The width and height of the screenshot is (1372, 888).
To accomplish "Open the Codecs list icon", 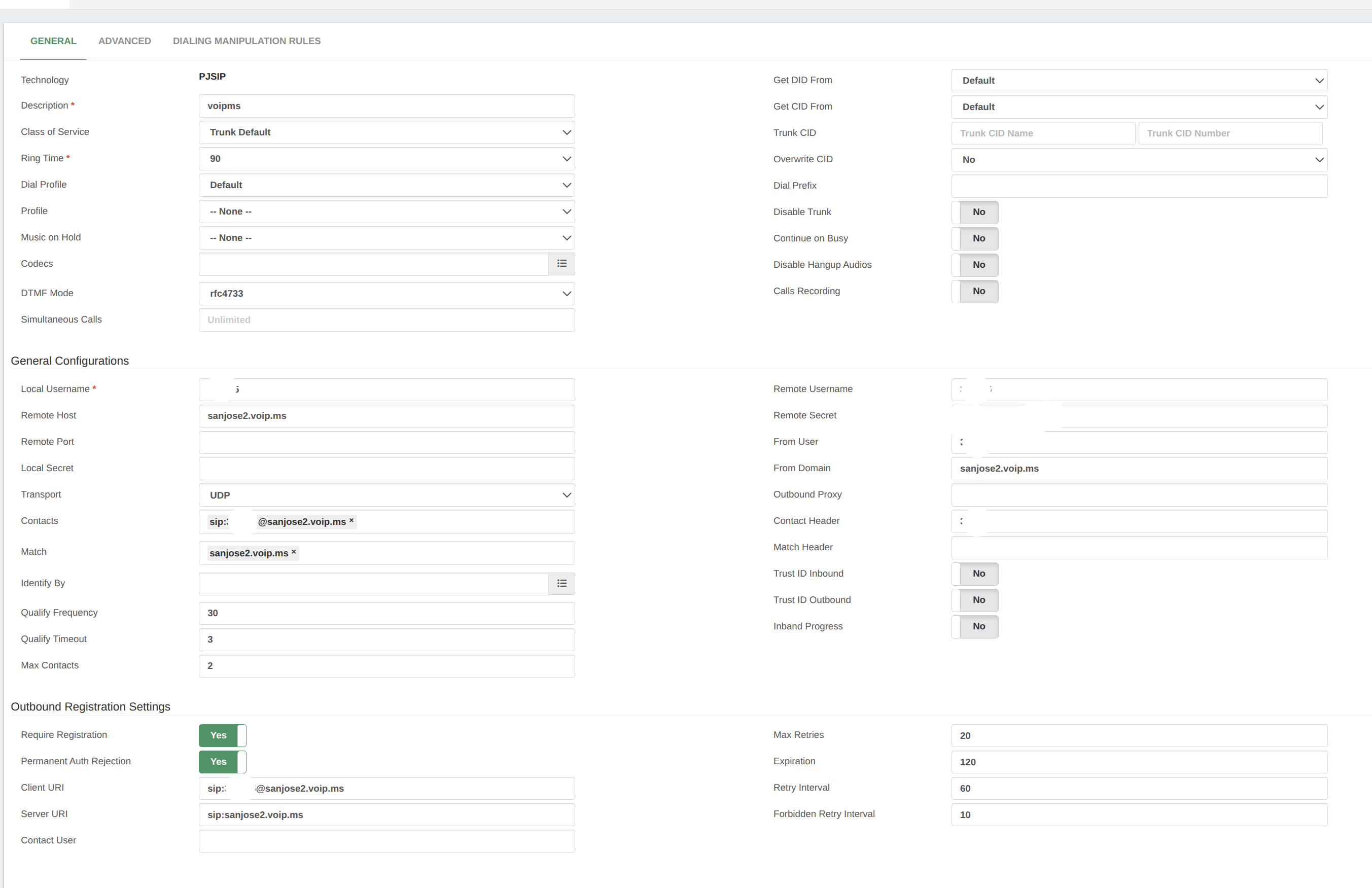I will pos(561,264).
